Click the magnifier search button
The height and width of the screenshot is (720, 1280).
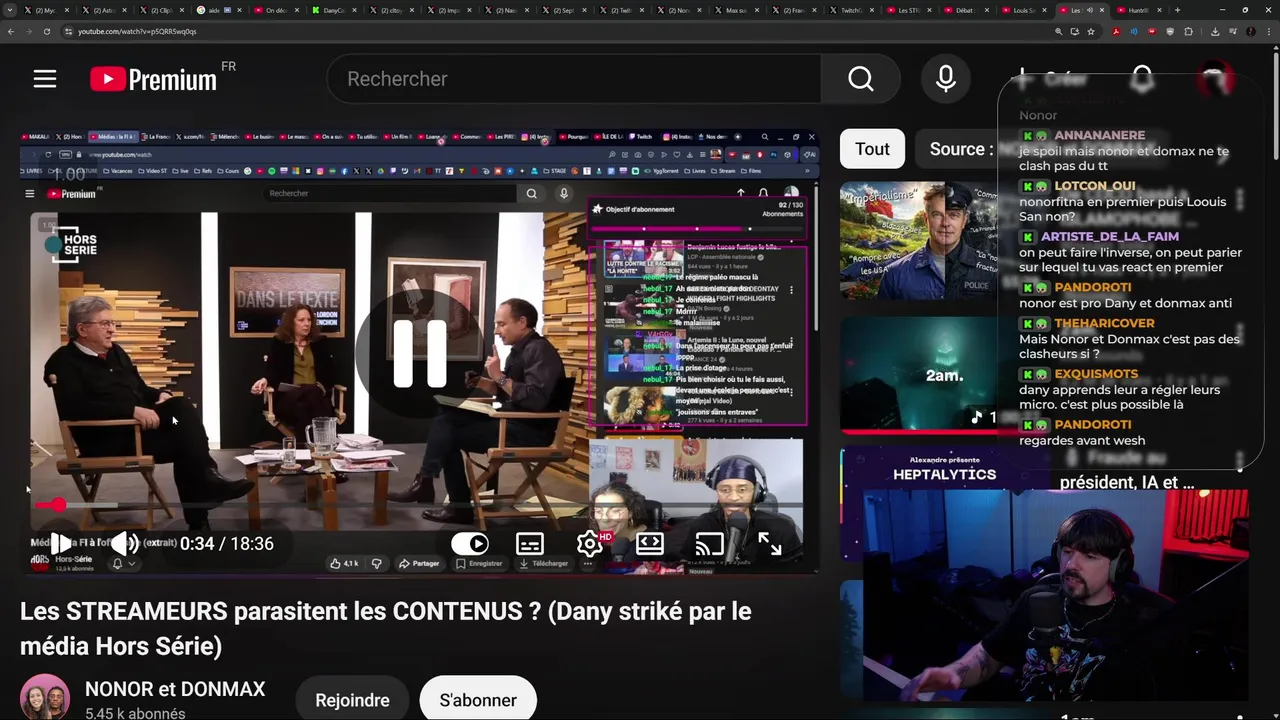[x=861, y=79]
